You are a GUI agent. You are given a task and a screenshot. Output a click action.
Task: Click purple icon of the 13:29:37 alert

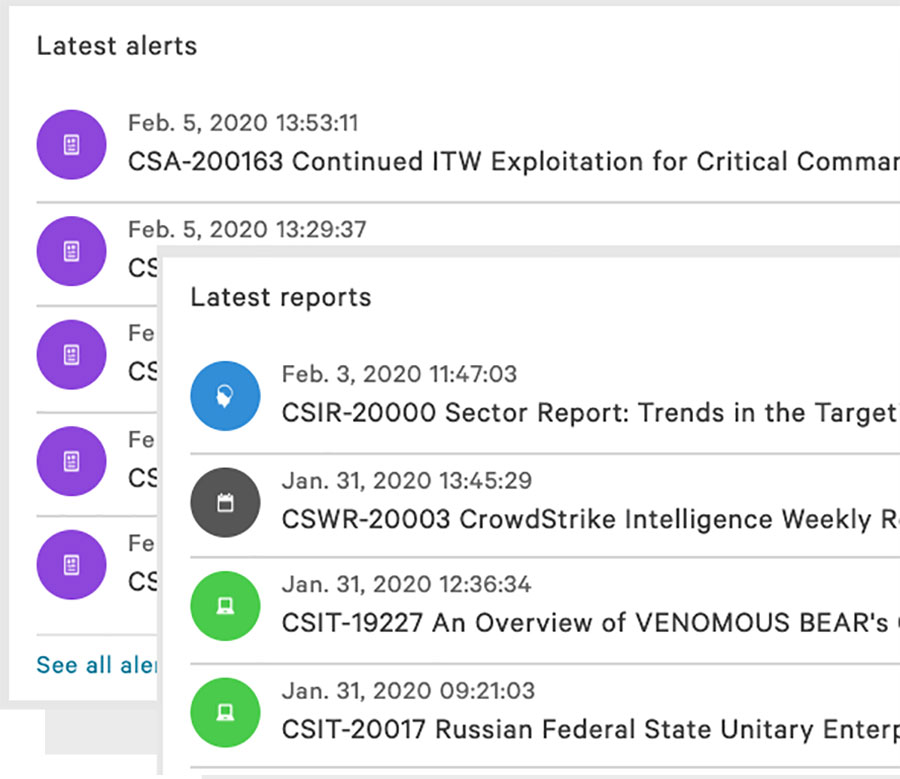(x=71, y=251)
